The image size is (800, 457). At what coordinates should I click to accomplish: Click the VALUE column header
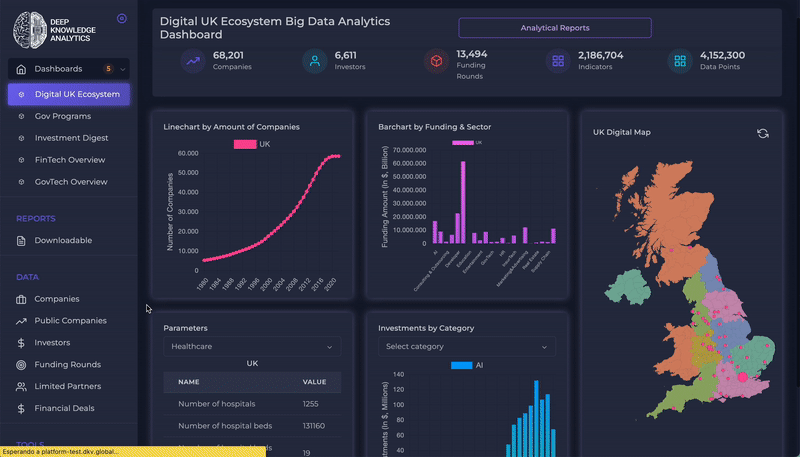point(314,382)
